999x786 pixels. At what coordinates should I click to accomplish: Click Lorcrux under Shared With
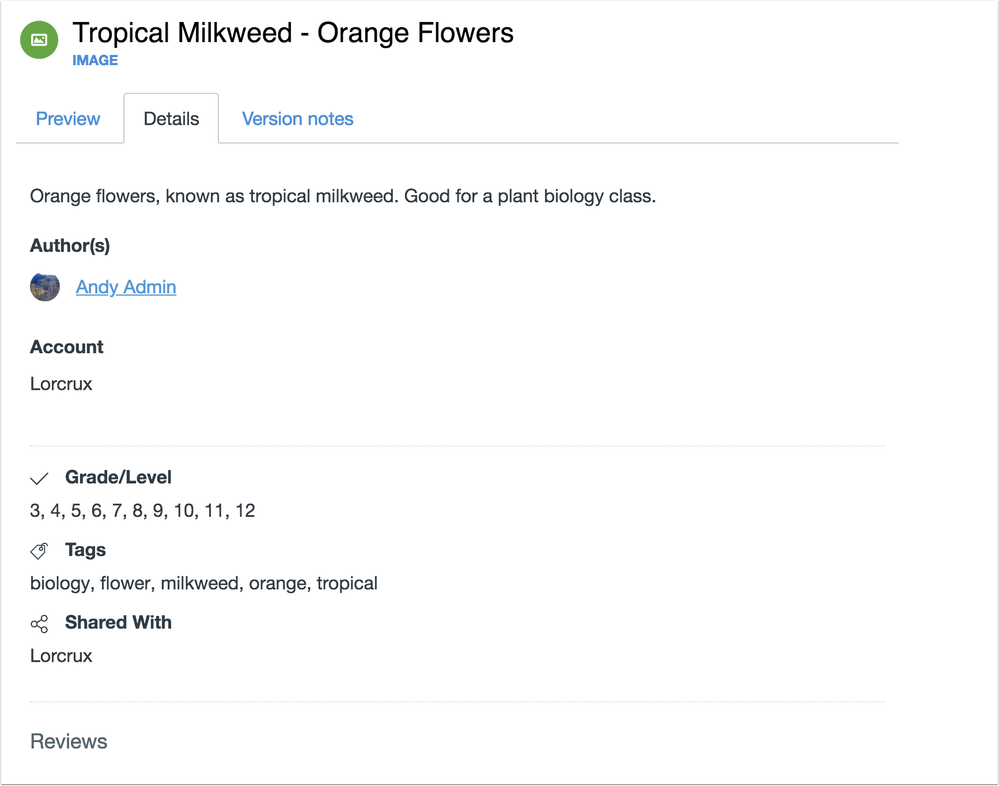(61, 656)
